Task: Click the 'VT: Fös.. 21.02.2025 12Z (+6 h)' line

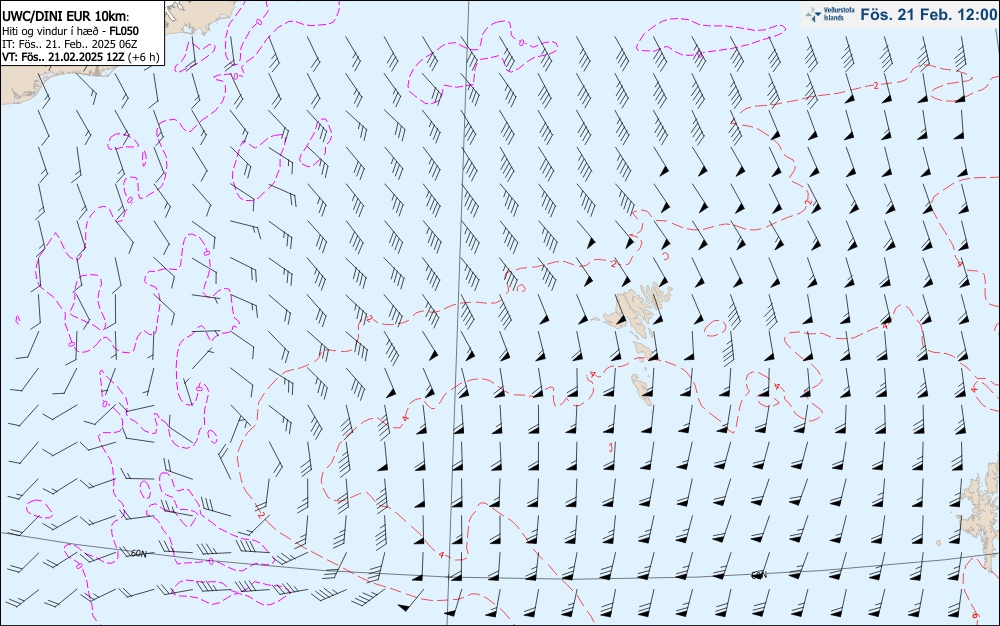Action: [80, 57]
